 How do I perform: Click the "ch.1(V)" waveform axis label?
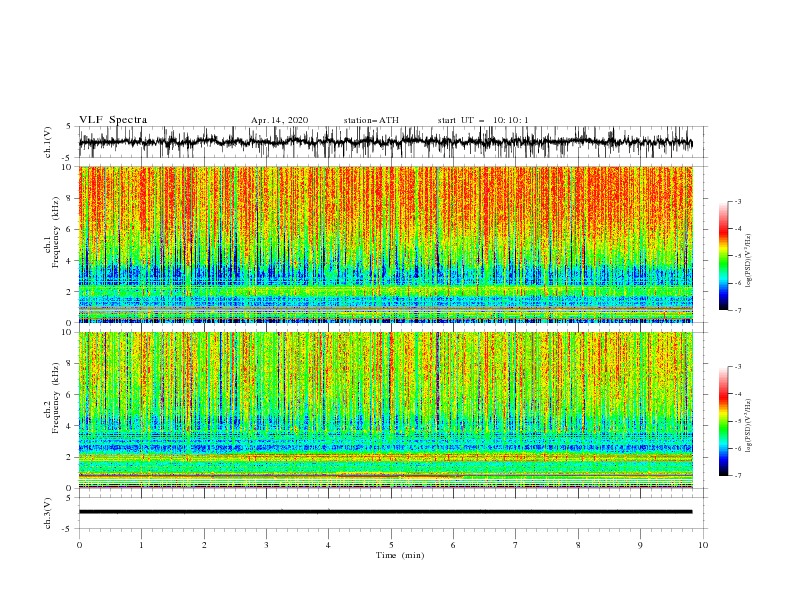coord(47,142)
